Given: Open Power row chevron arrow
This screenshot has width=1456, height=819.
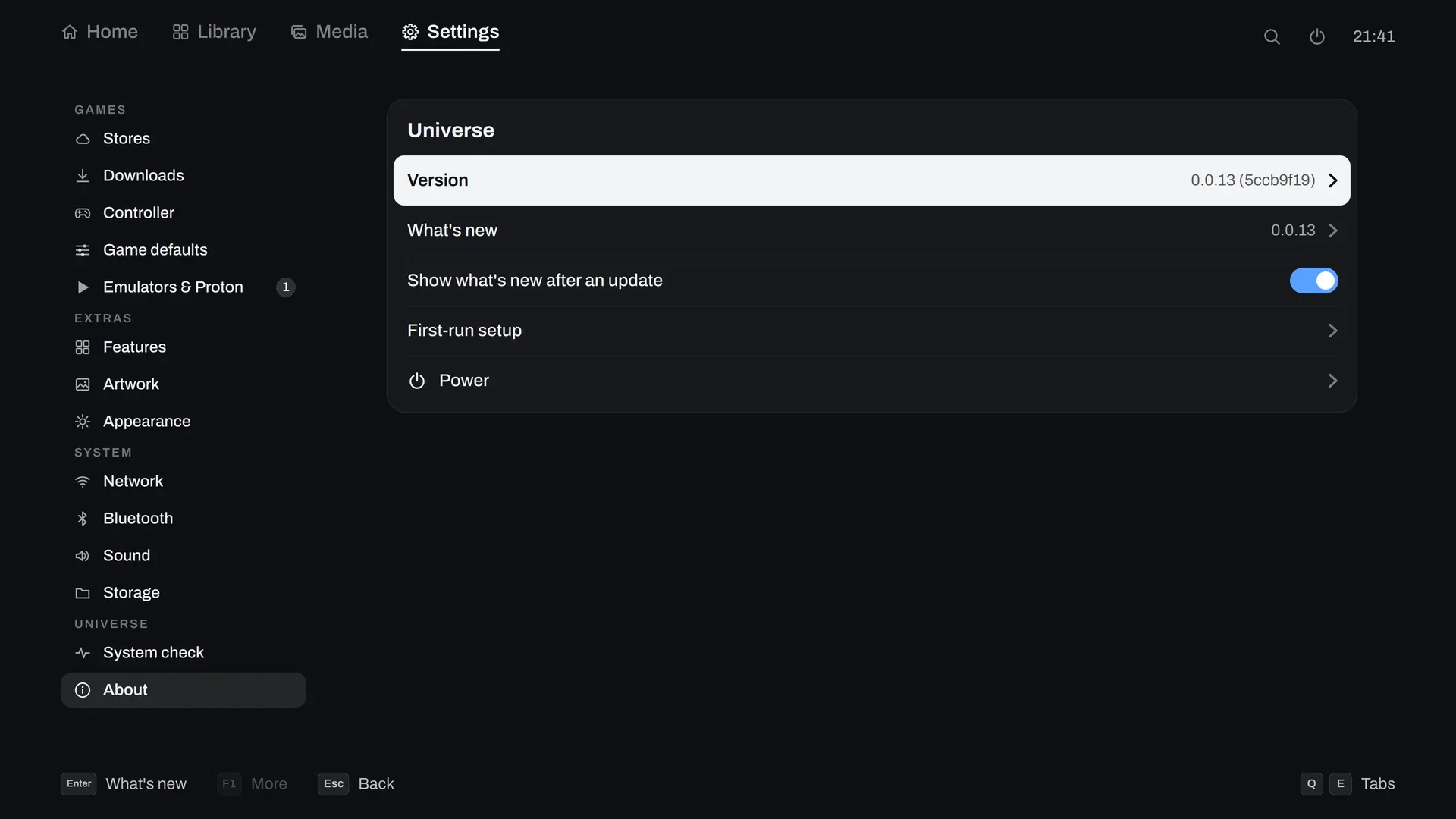Looking at the screenshot, I should click(x=1332, y=381).
